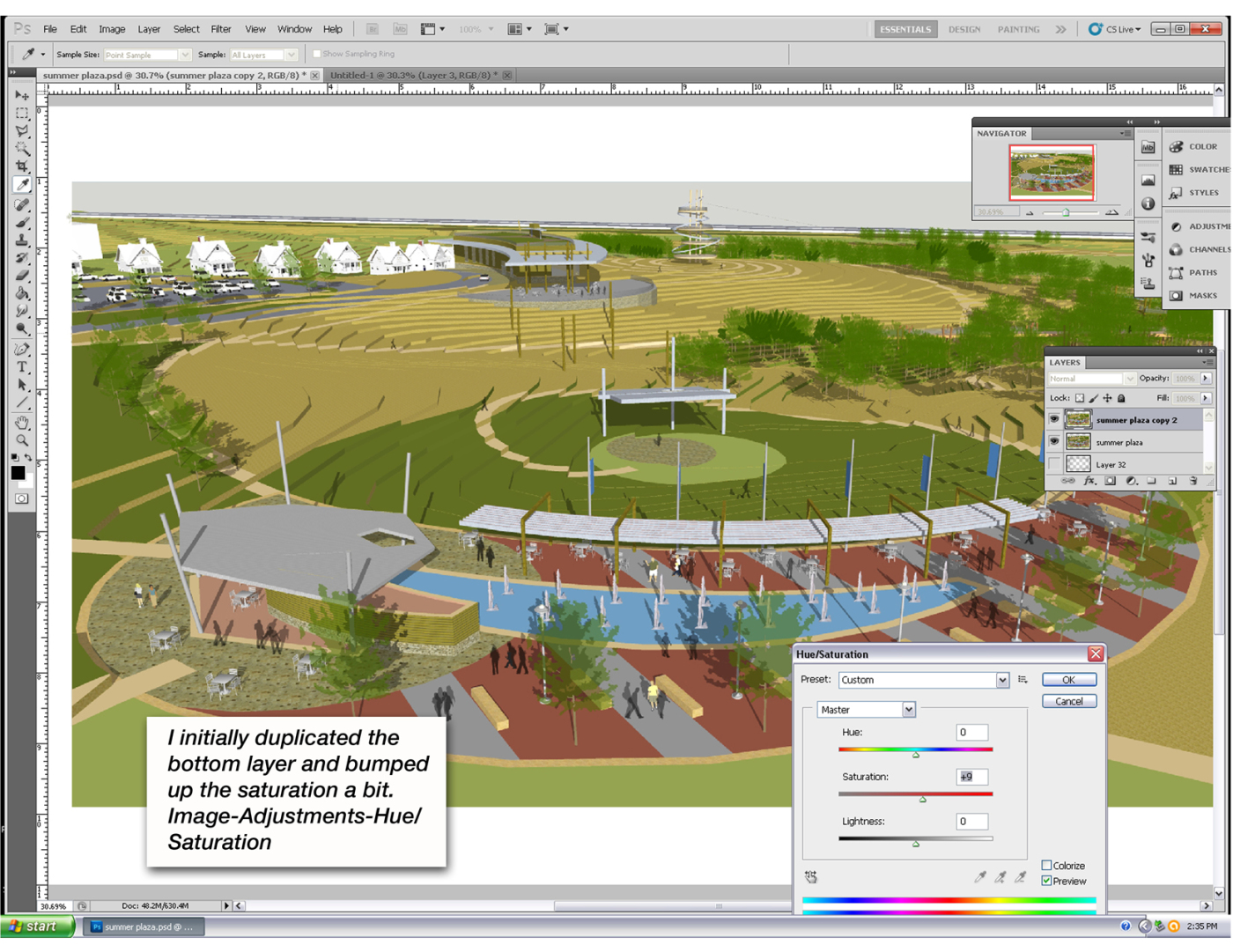
Task: Hide the summer plaza copy 2 layer
Action: (x=1054, y=420)
